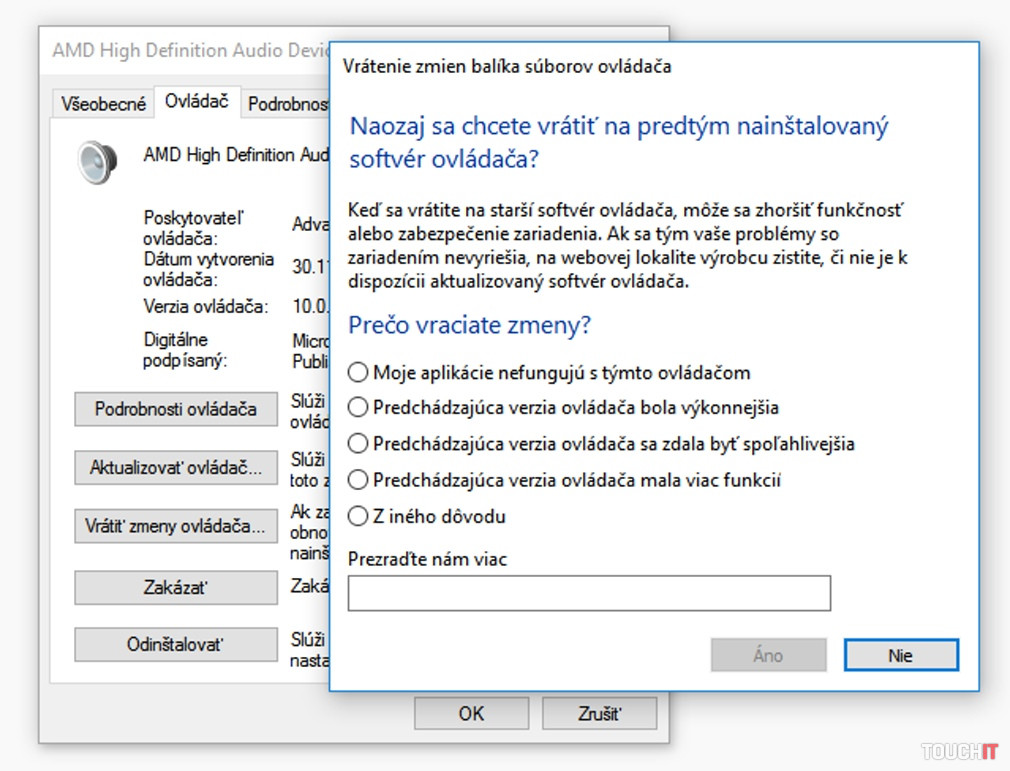1010x771 pixels.
Task: Click the speaker device icon
Action: click(97, 161)
